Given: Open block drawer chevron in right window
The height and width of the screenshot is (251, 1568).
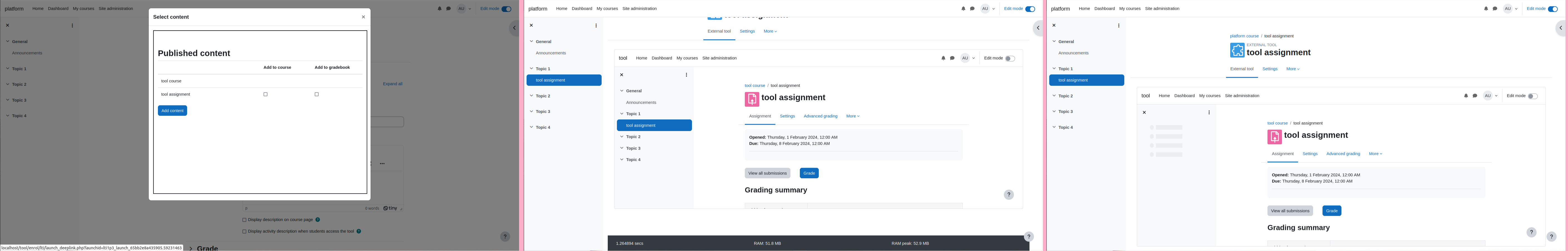Looking at the screenshot, I should point(1561,28).
